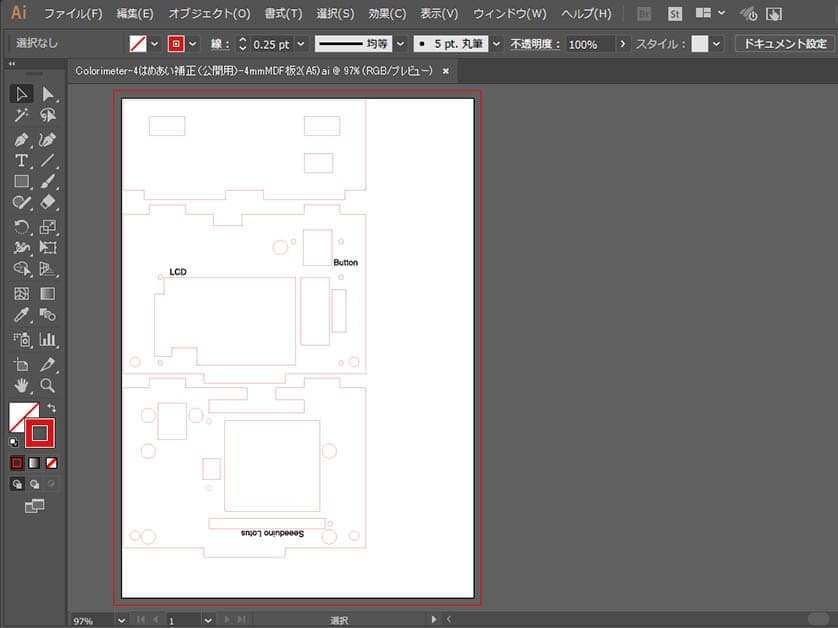
Task: Set paint mode to None
Action: (51, 463)
